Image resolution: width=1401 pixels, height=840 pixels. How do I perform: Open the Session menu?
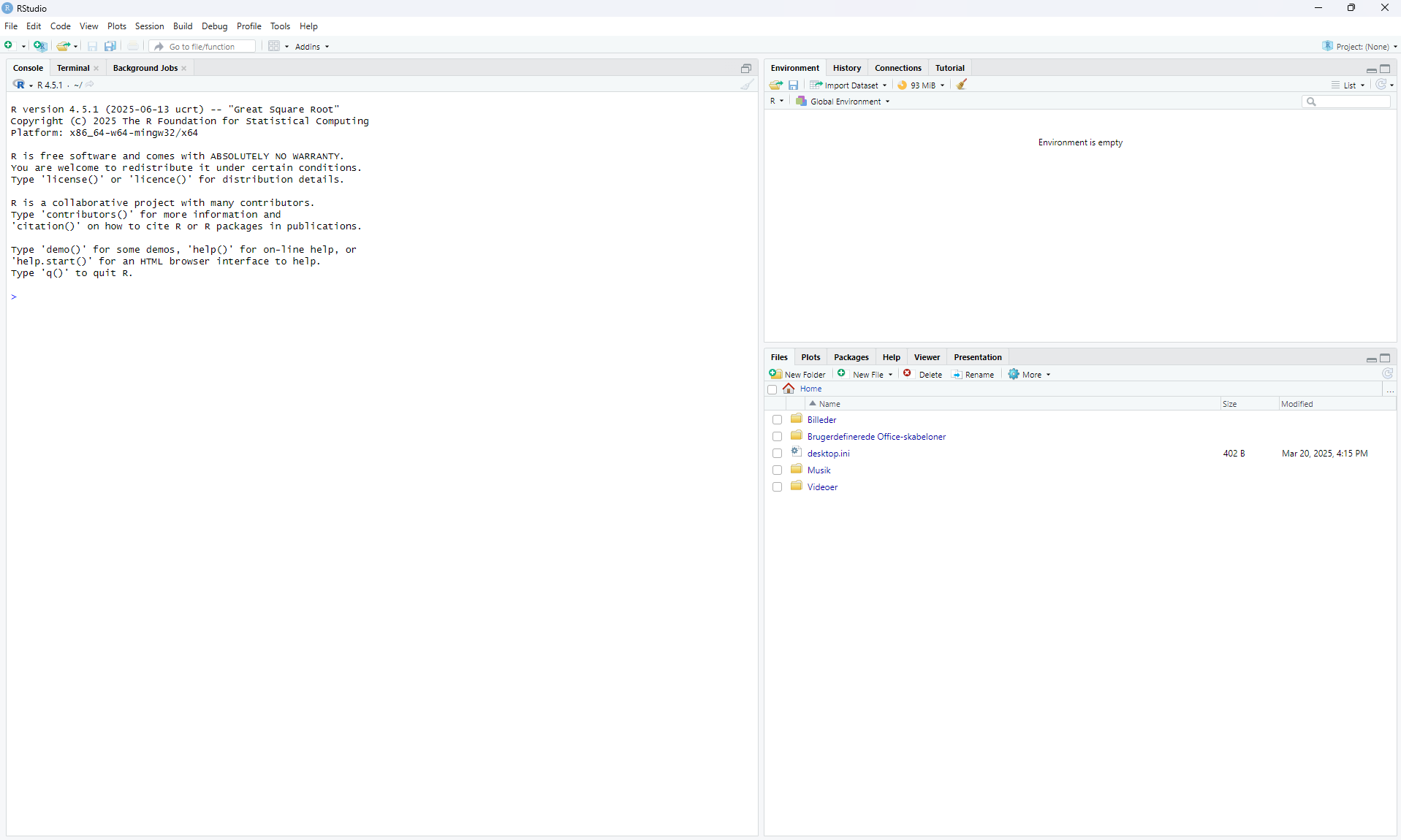tap(149, 26)
